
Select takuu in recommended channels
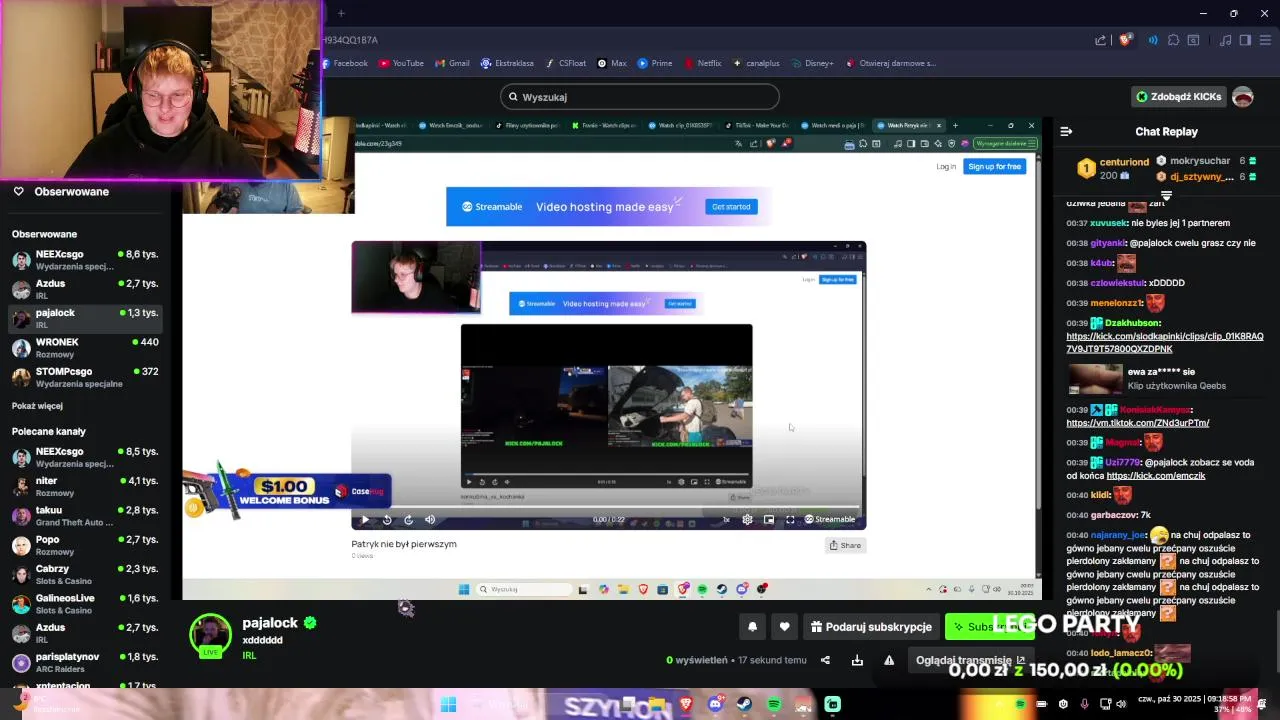click(84, 516)
